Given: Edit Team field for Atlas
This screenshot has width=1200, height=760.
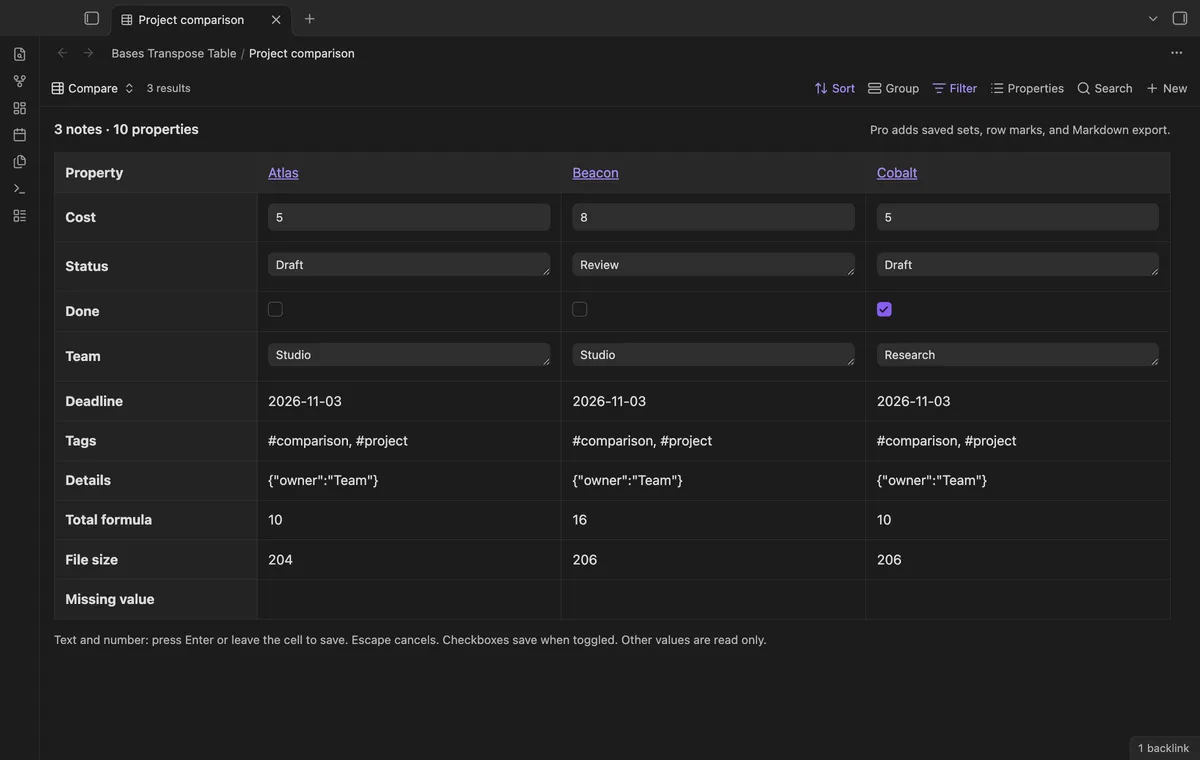Looking at the screenshot, I should 409,355.
